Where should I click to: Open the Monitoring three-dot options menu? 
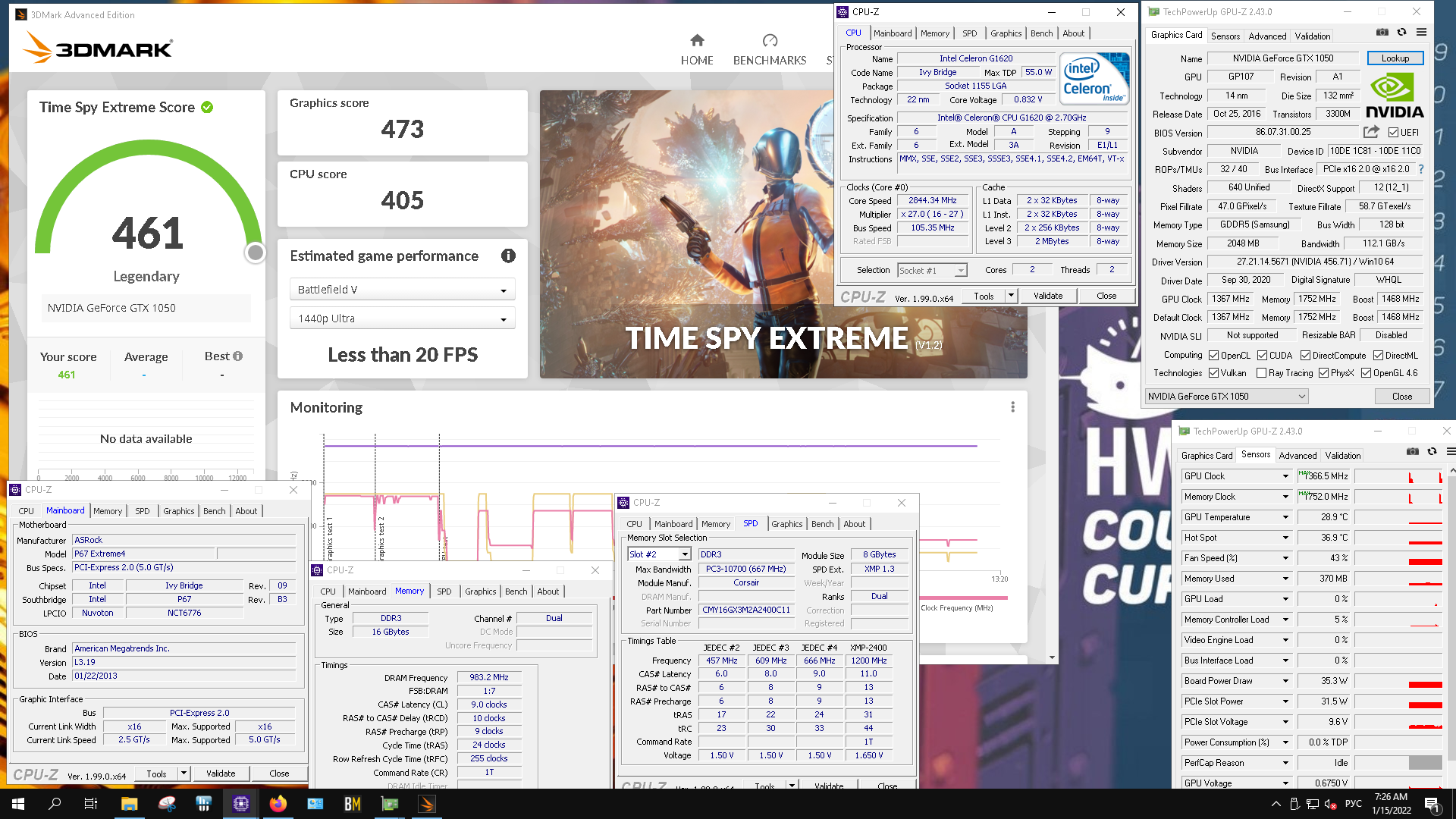1012,407
